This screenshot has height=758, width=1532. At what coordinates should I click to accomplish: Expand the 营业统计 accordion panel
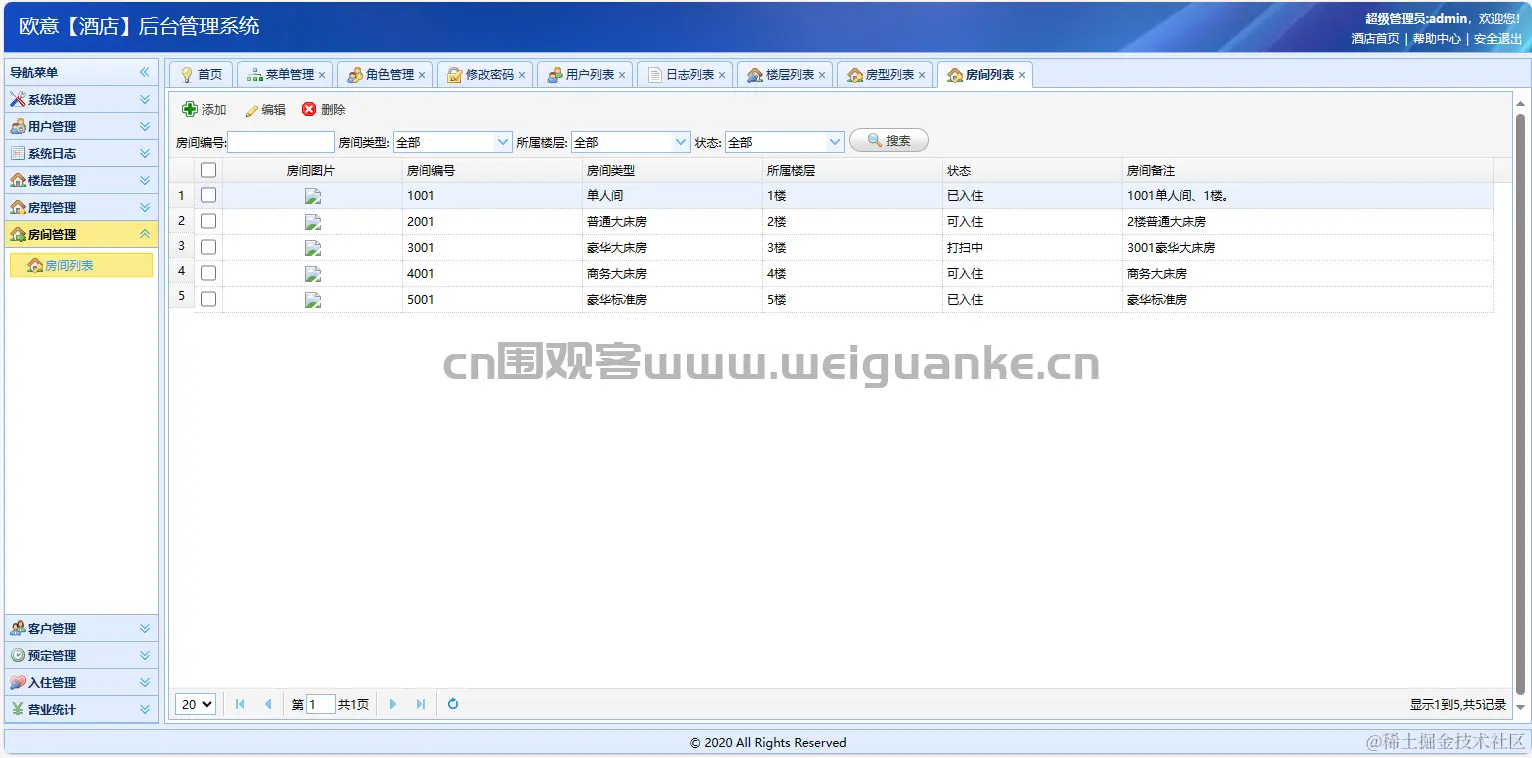(81, 709)
